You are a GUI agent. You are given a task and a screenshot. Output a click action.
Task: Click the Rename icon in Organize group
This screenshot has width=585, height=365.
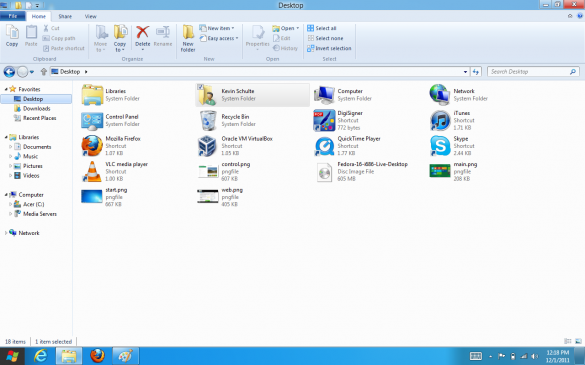click(163, 32)
